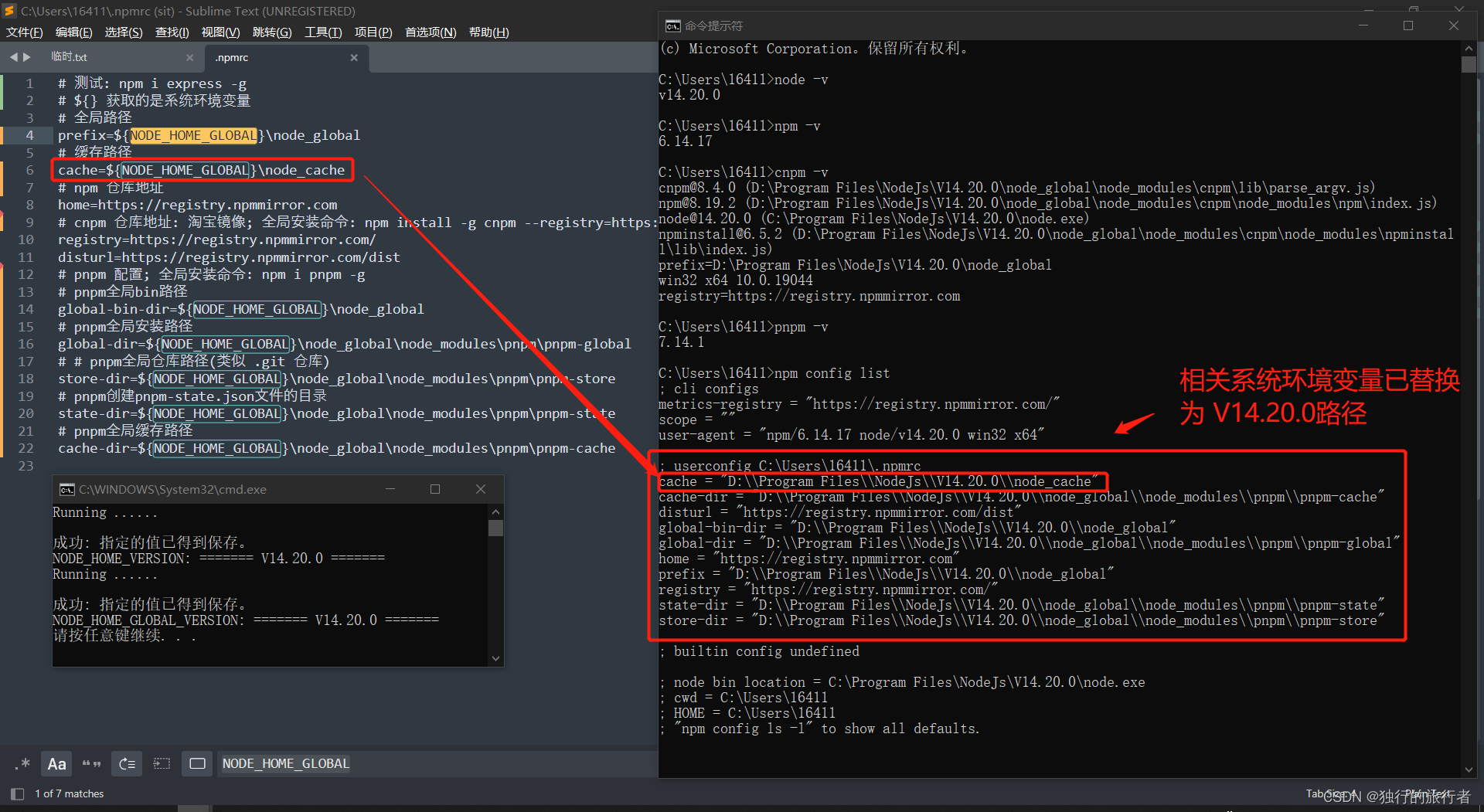
Task: Click scroll-up arrow in small cmd.exe window
Action: [x=495, y=512]
